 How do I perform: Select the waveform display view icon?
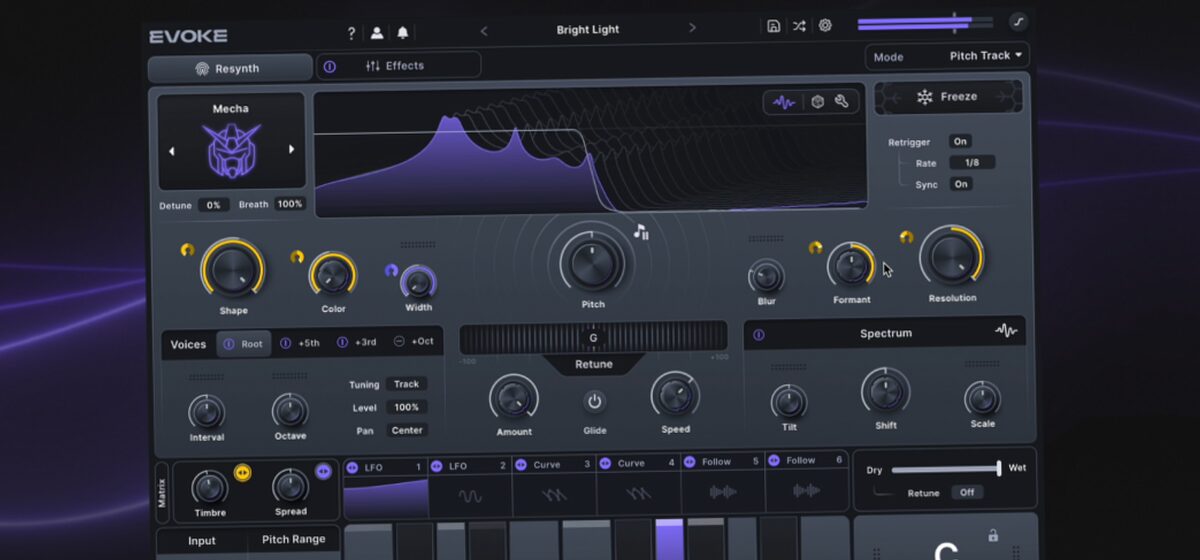[785, 101]
